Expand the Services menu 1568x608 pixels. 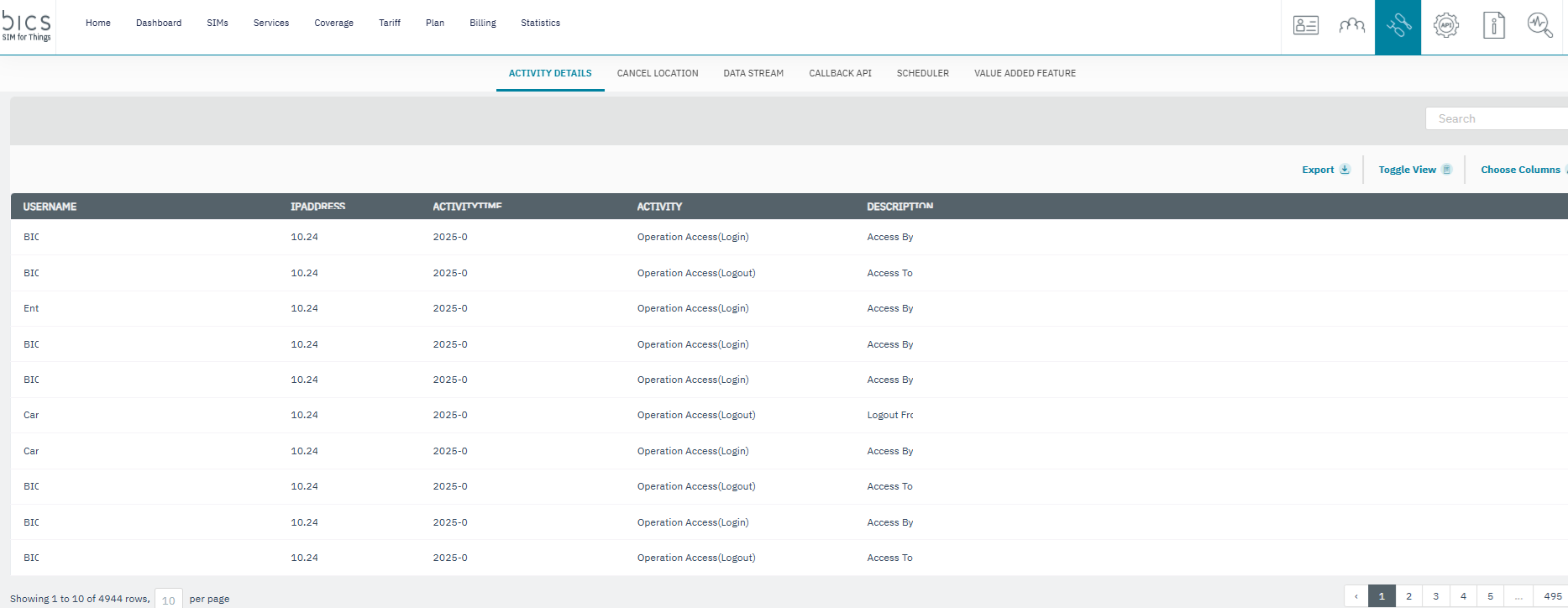pos(271,24)
